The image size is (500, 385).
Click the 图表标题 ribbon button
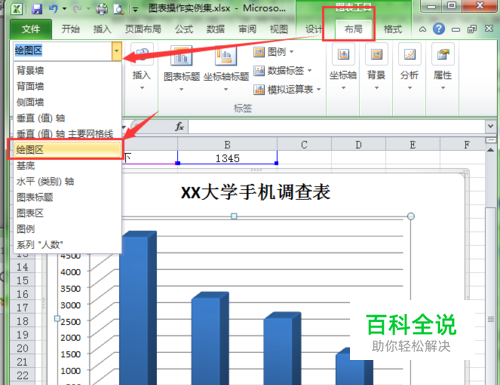pyautogui.click(x=181, y=68)
